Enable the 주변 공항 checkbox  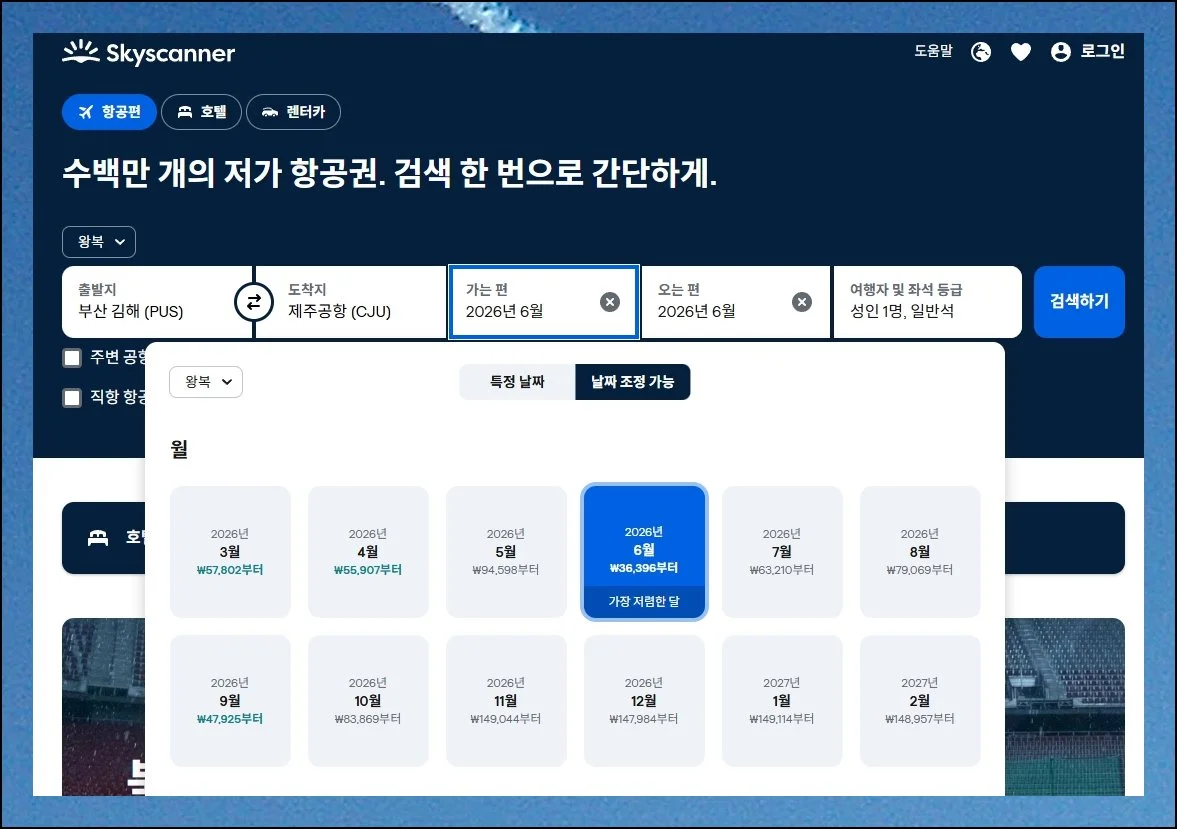pyautogui.click(x=71, y=357)
